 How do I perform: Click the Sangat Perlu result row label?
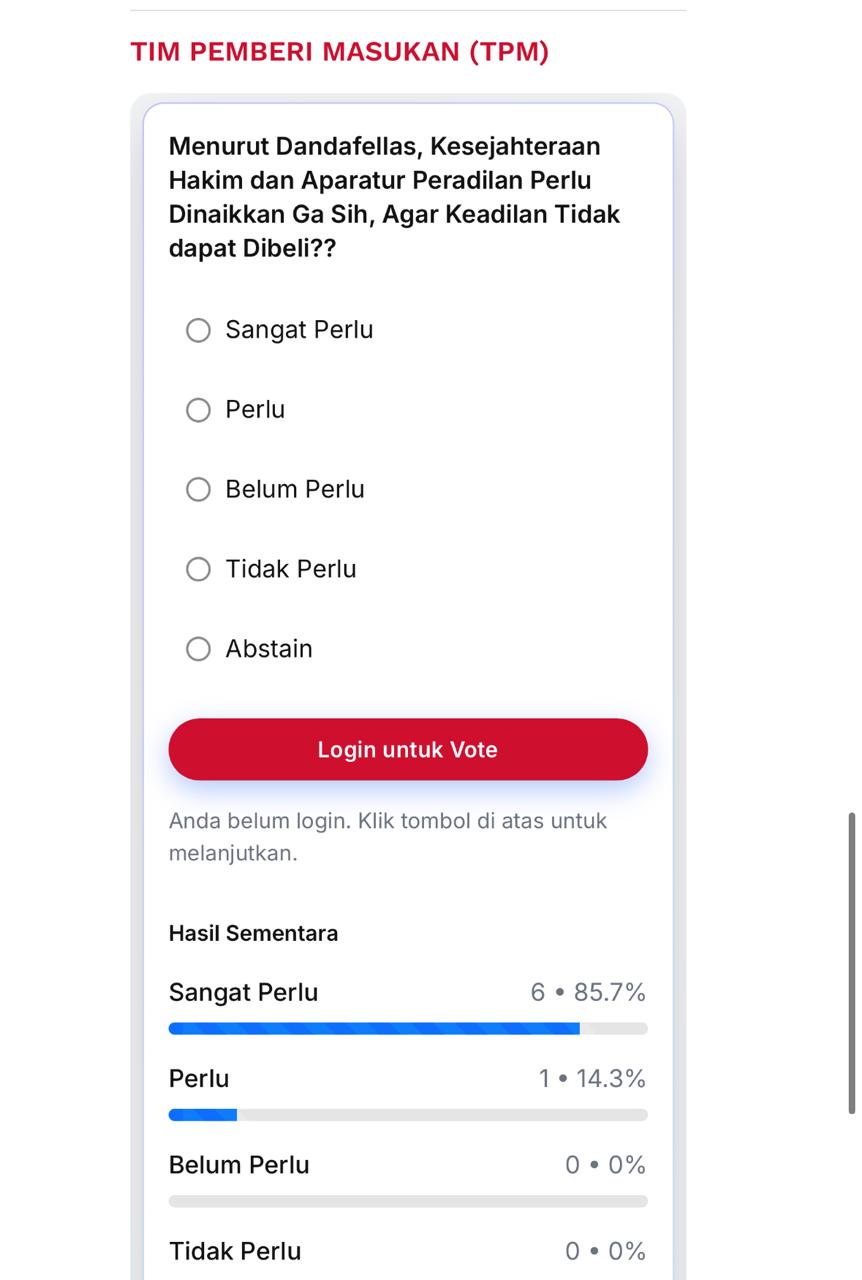point(242,991)
